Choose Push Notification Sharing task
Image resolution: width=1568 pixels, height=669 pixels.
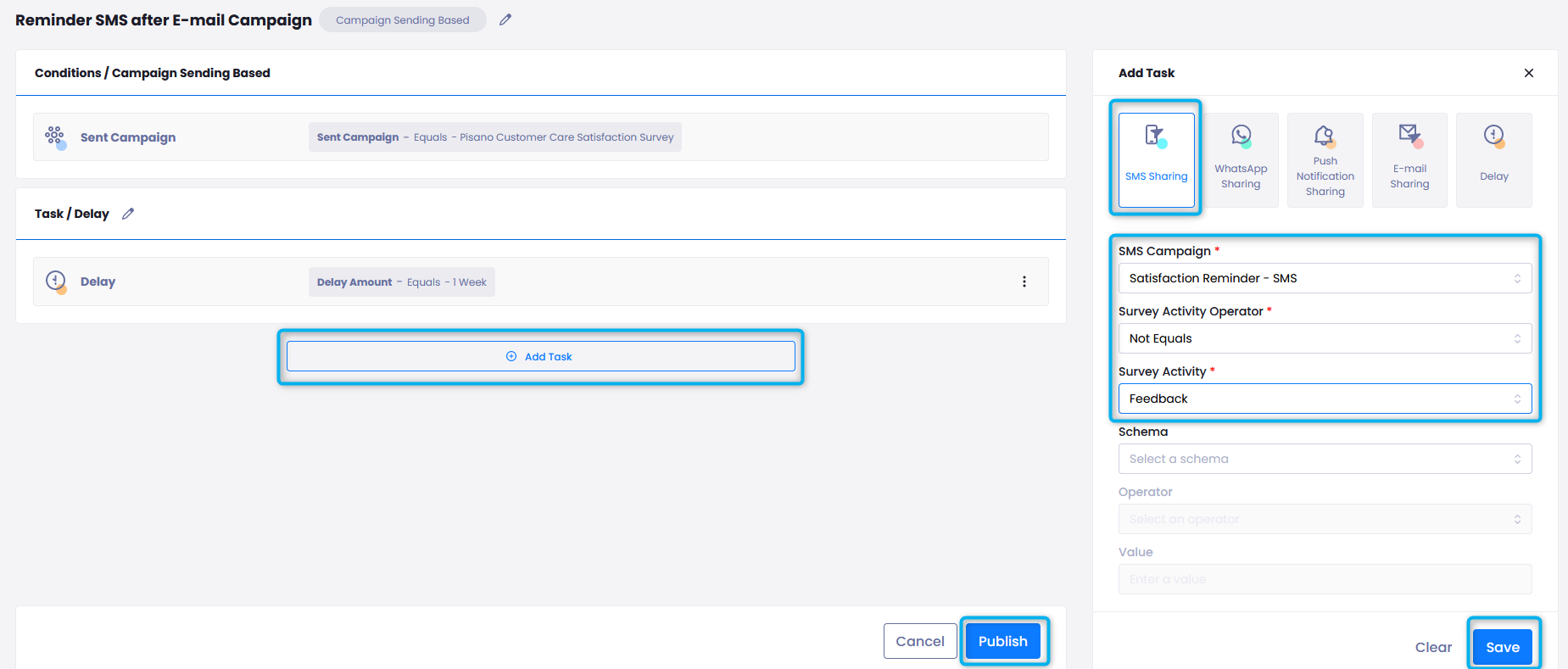1325,159
